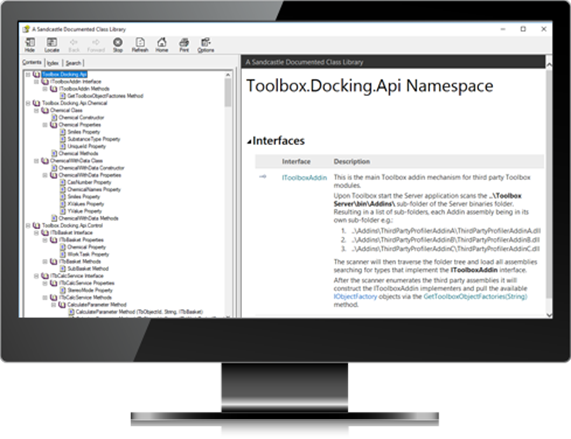
Task: Refresh the help page
Action: click(140, 45)
